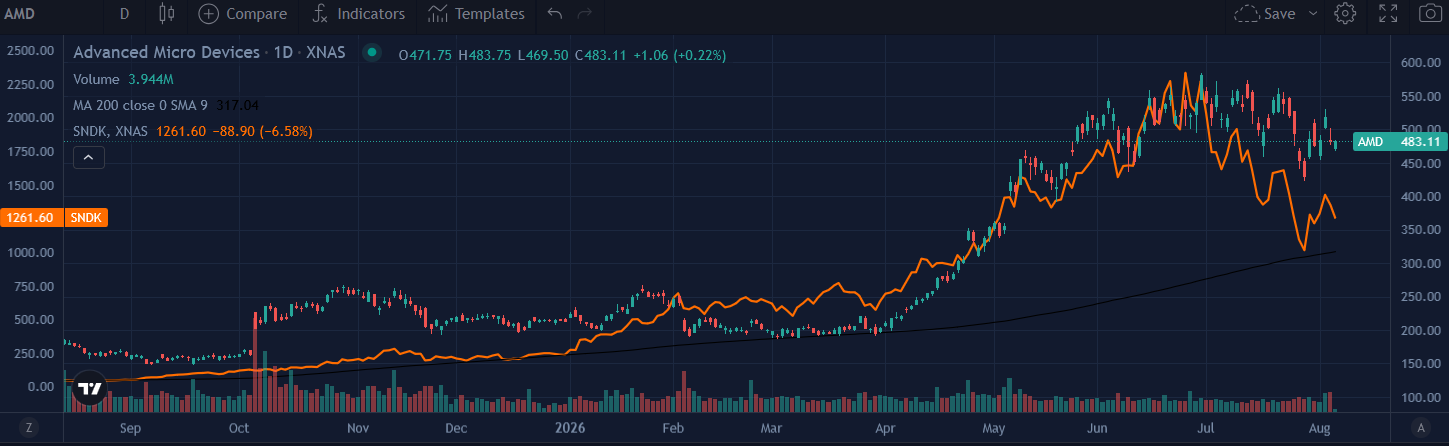Click the 600.00 price axis label
The width and height of the screenshot is (1449, 446).
(x=1421, y=62)
